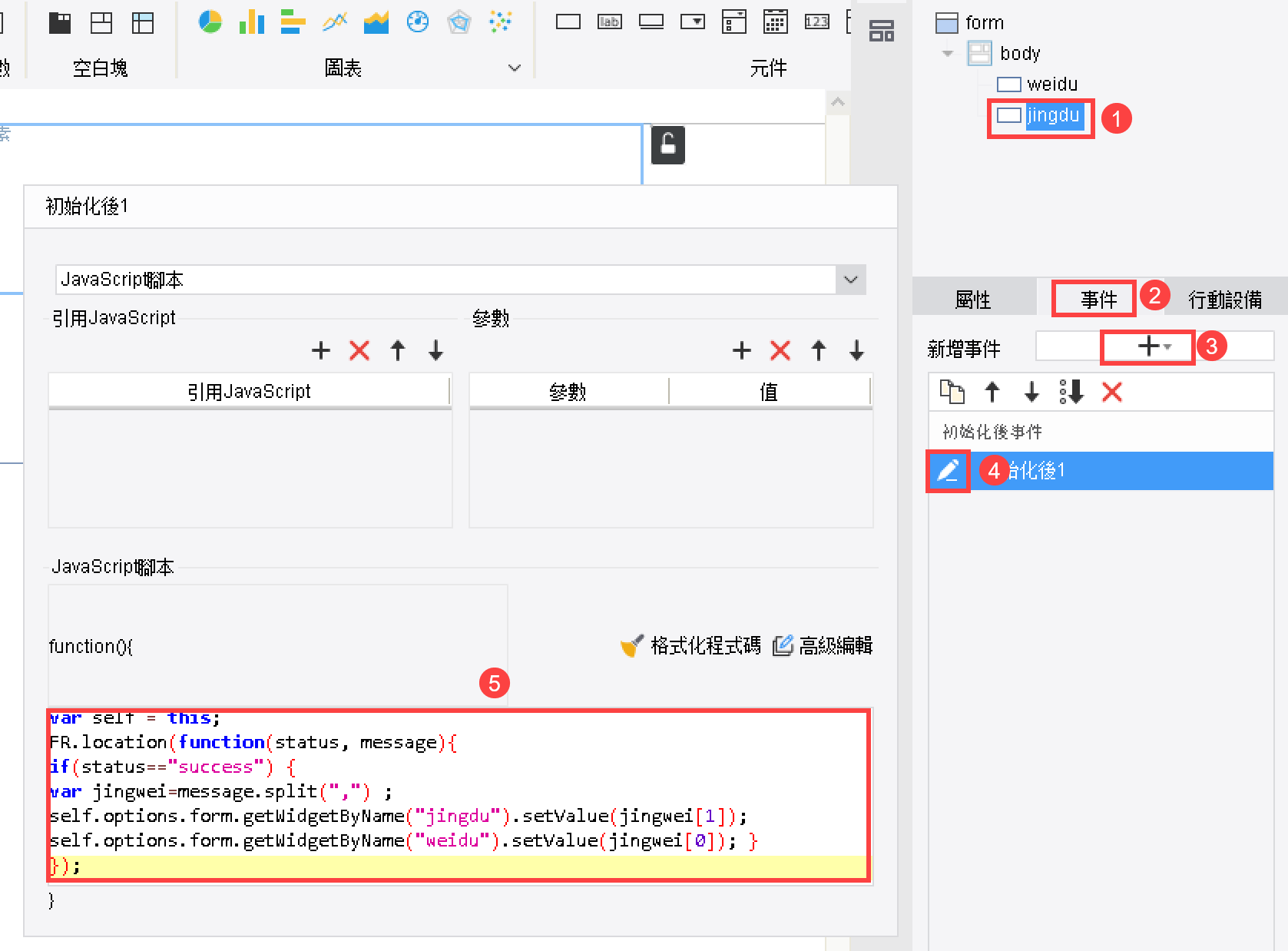Insert a gauge meter chart

[x=417, y=22]
